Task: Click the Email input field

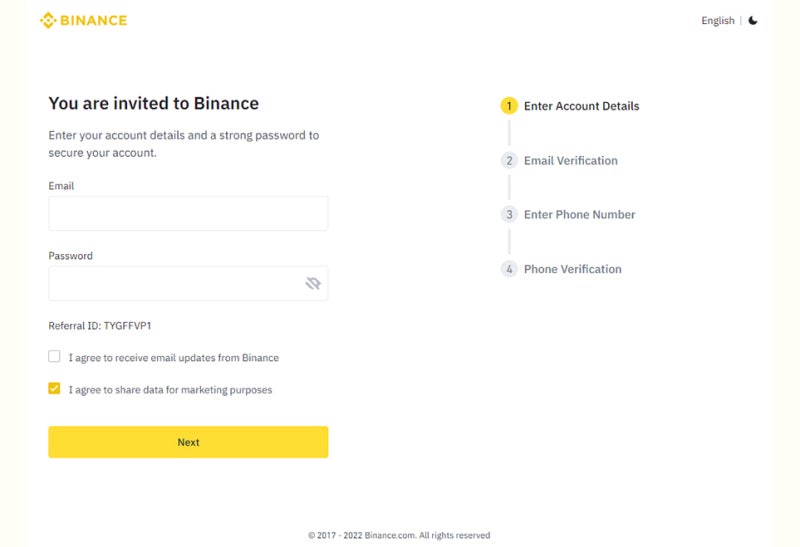Action: [188, 214]
